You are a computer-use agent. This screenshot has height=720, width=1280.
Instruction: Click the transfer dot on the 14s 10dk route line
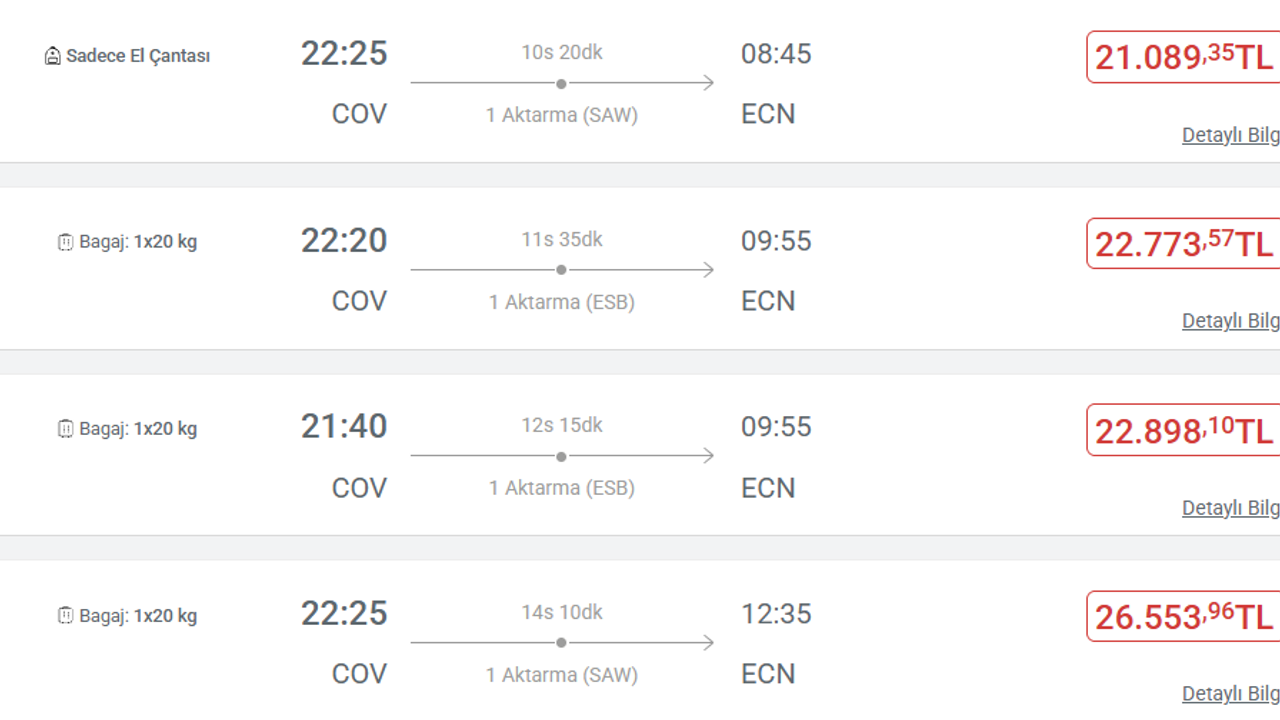pos(562,643)
